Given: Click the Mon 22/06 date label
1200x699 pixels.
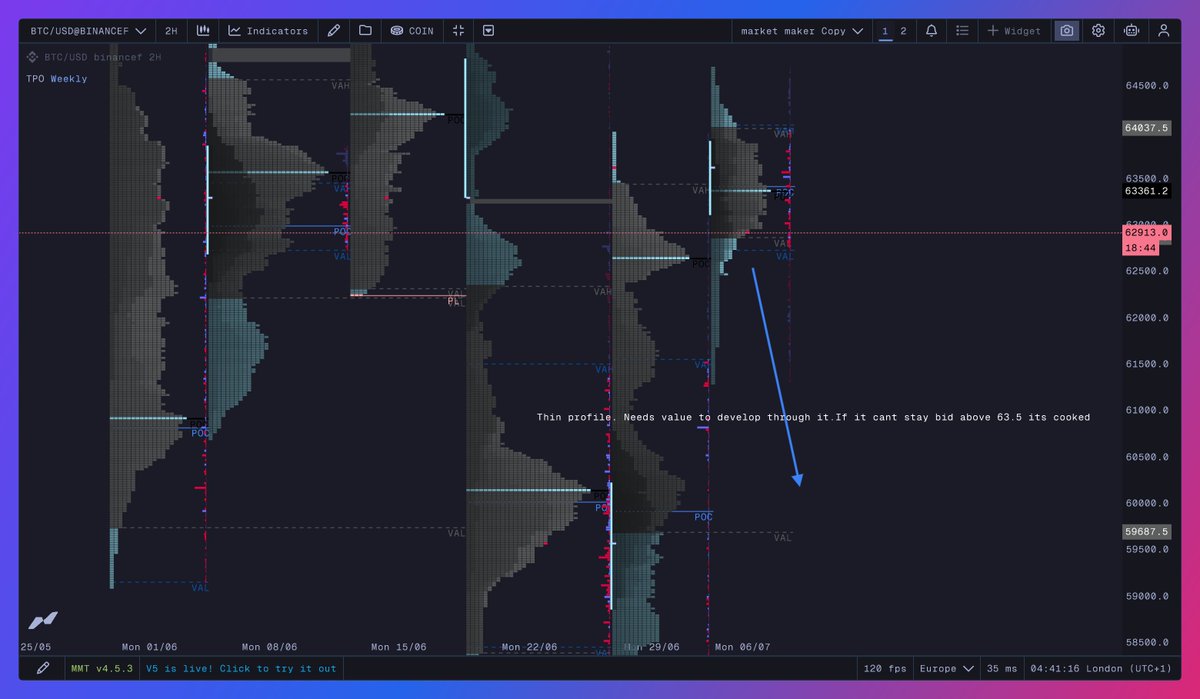Looking at the screenshot, I should click(529, 647).
